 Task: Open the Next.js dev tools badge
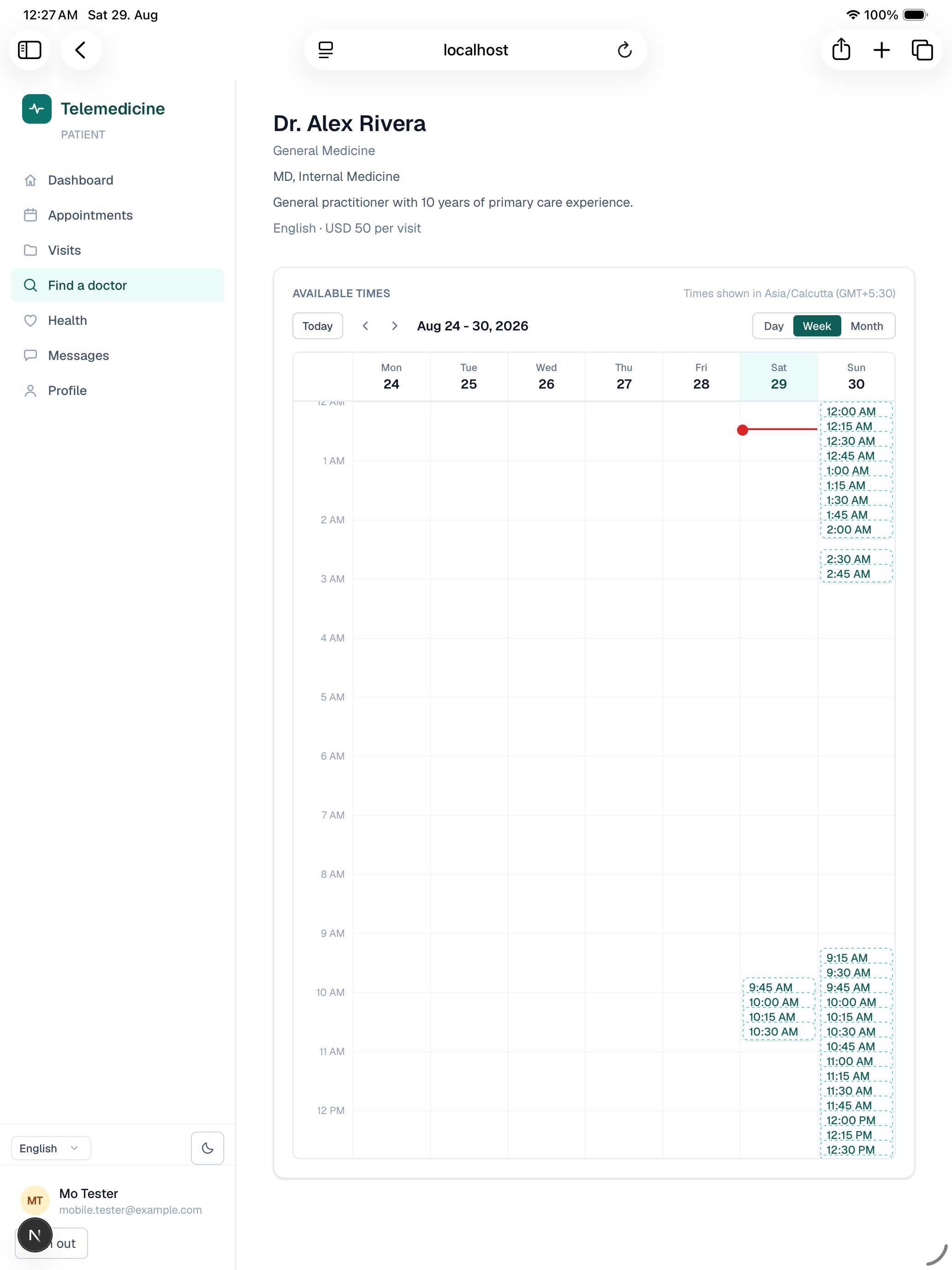coord(35,1235)
